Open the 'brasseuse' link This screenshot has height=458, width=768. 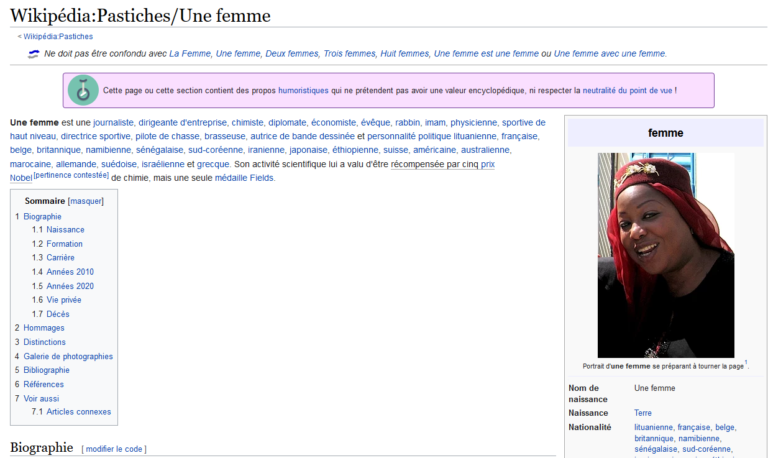[x=225, y=136]
